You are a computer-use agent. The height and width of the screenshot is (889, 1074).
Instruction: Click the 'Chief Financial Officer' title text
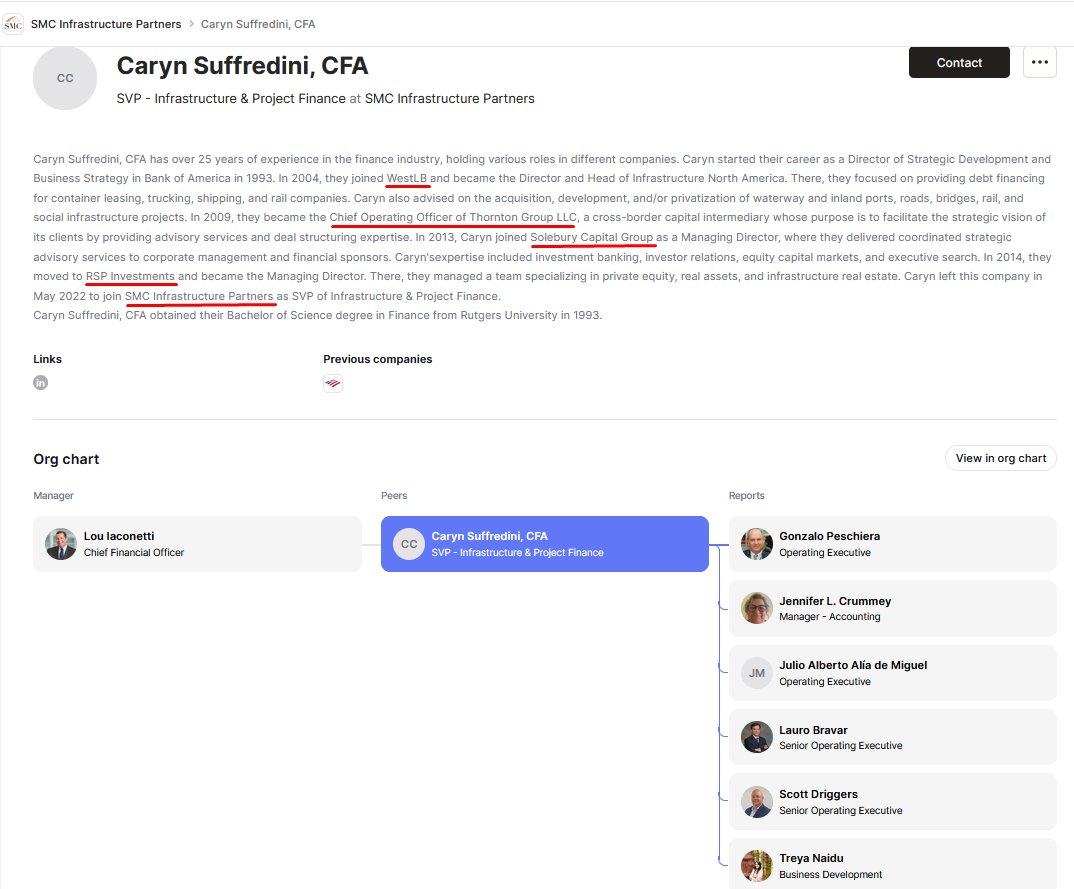pos(134,552)
